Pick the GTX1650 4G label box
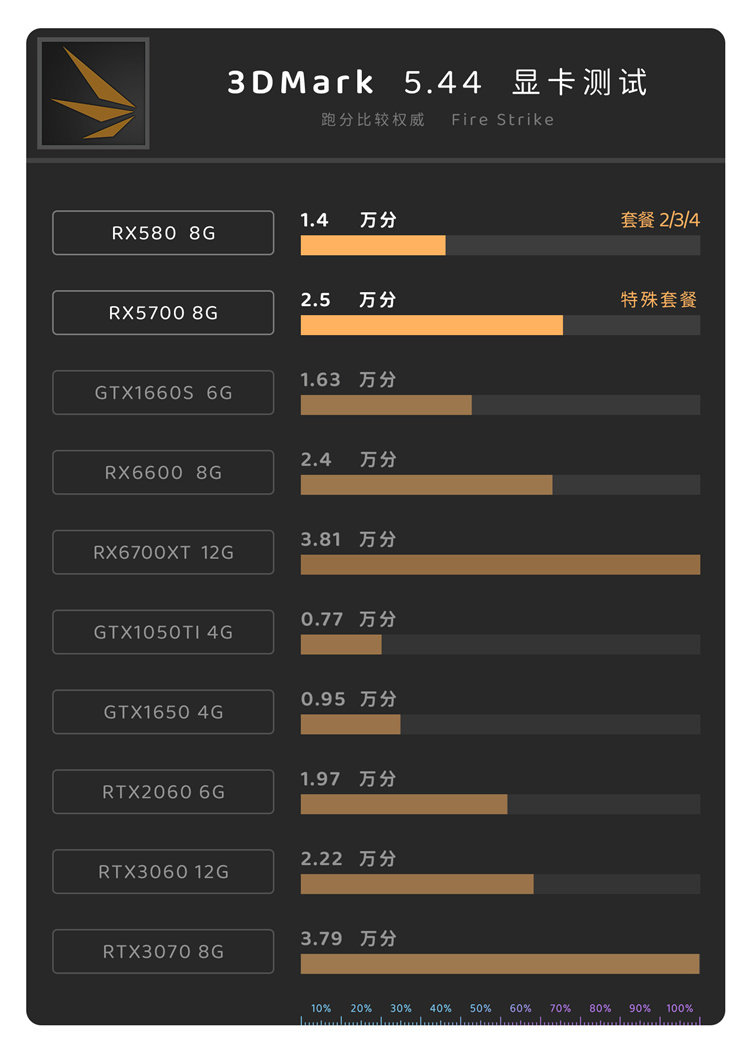Viewport: 750px width, 1051px height. pos(163,711)
